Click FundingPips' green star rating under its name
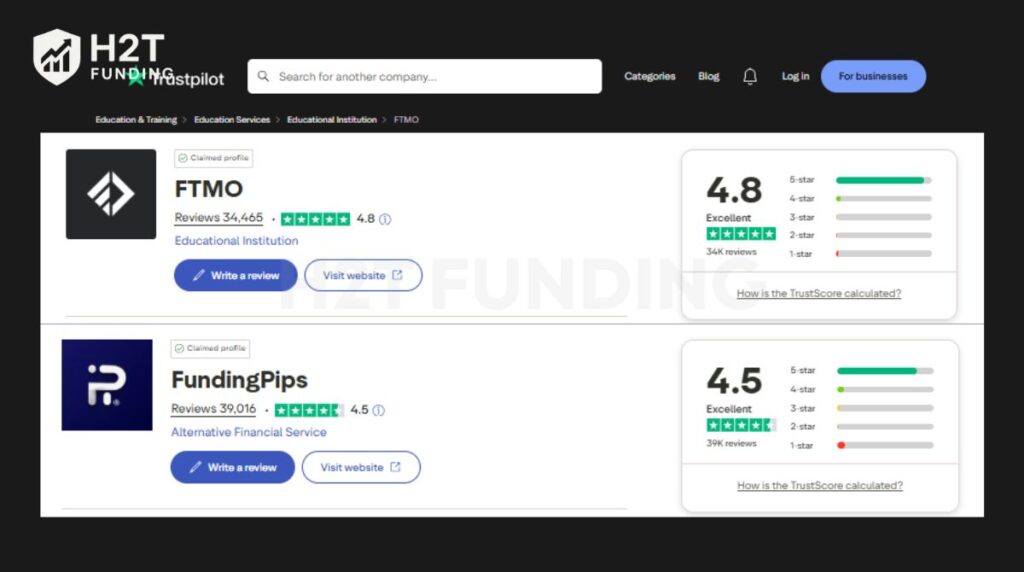Image resolution: width=1024 pixels, height=572 pixels. click(x=309, y=410)
